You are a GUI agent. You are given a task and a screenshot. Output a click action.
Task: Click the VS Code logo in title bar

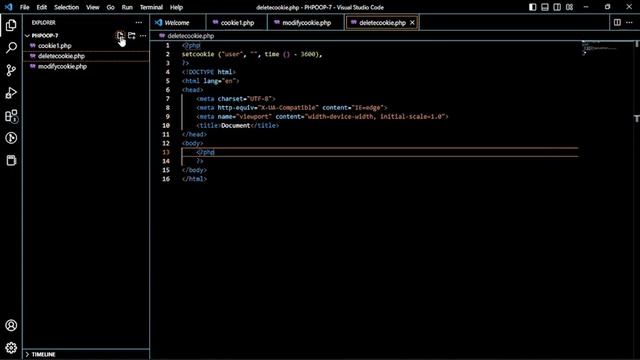tap(9, 7)
